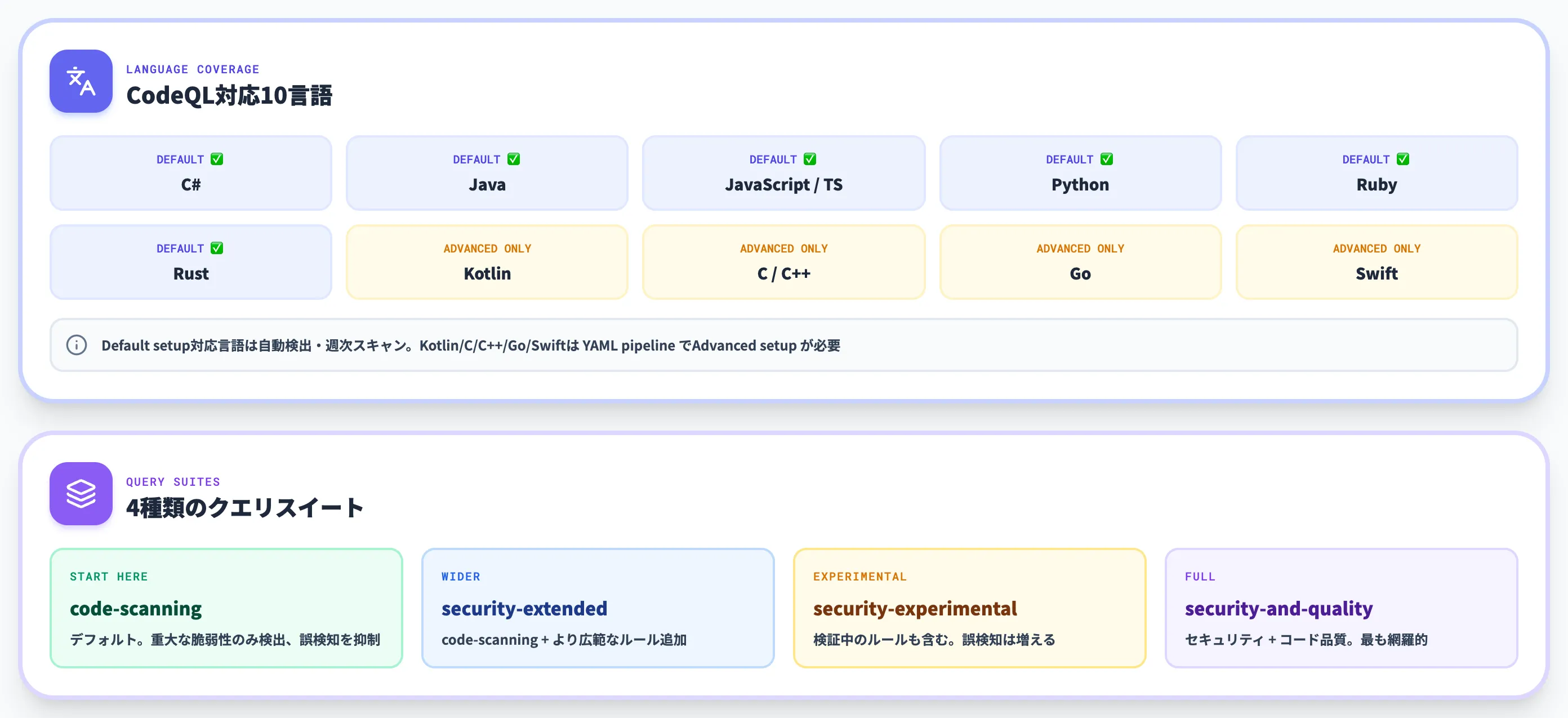1568x718 pixels.
Task: Click the info circle icon in the note
Action: (77, 345)
